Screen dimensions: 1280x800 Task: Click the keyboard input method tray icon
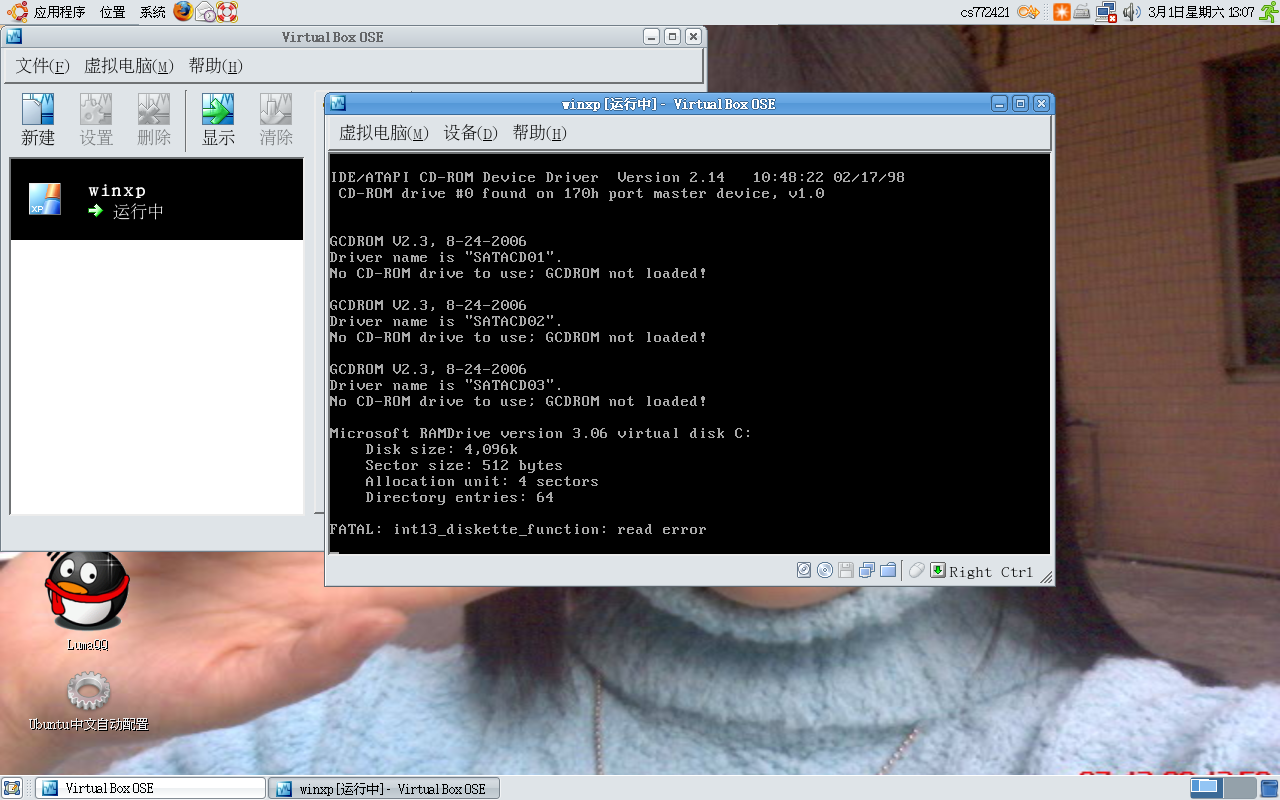point(1082,12)
